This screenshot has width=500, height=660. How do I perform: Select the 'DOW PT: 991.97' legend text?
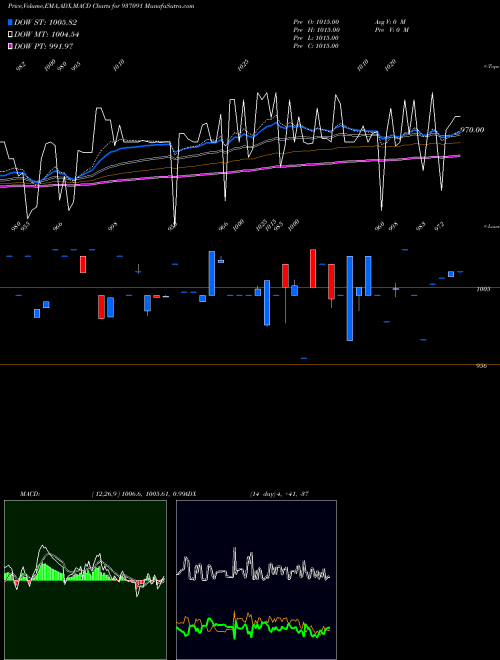pos(44,46)
